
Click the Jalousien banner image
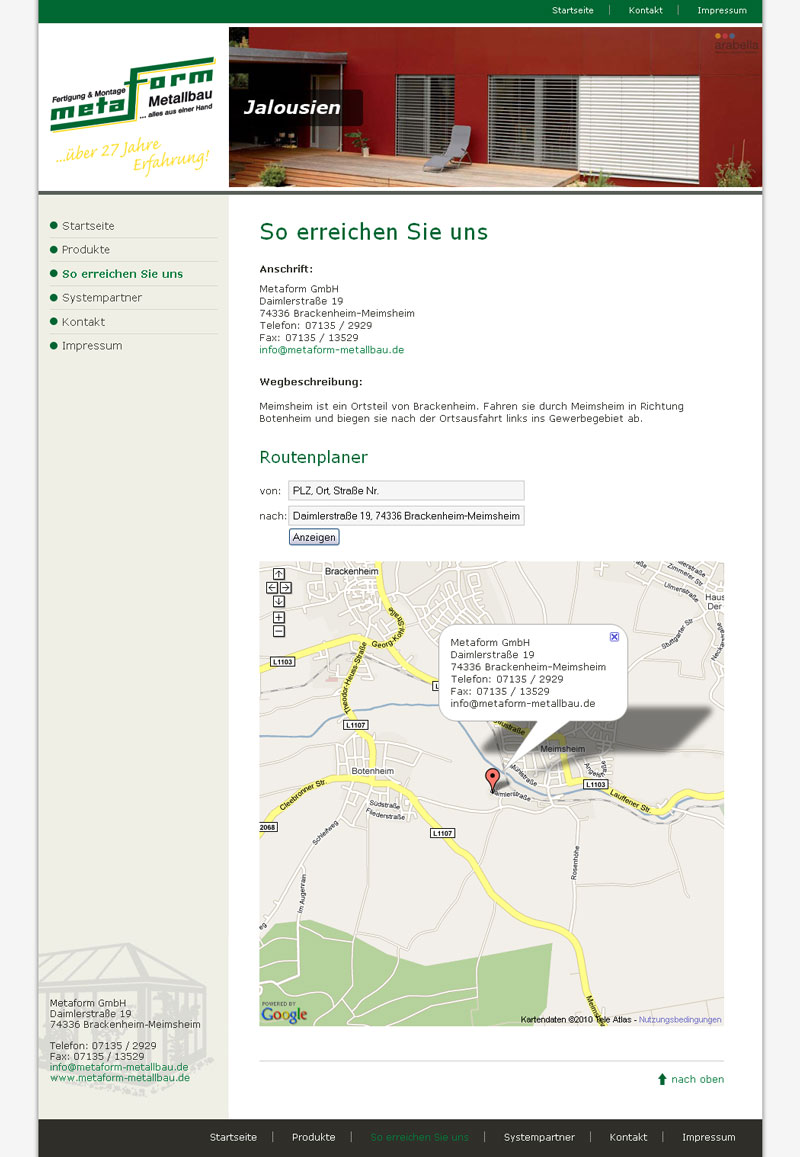coord(495,107)
